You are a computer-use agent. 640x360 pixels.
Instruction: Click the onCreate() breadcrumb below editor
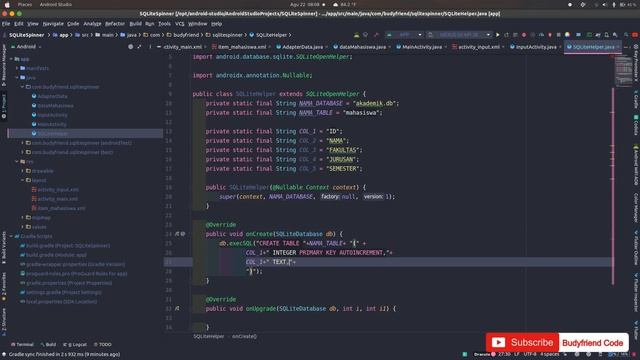point(244,337)
